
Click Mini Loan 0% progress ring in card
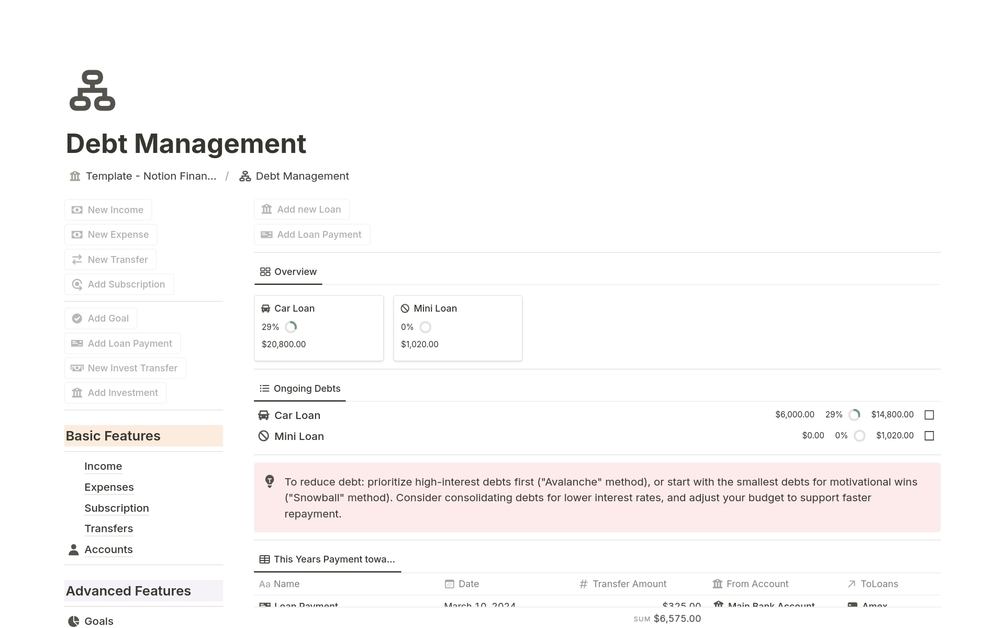(426, 327)
